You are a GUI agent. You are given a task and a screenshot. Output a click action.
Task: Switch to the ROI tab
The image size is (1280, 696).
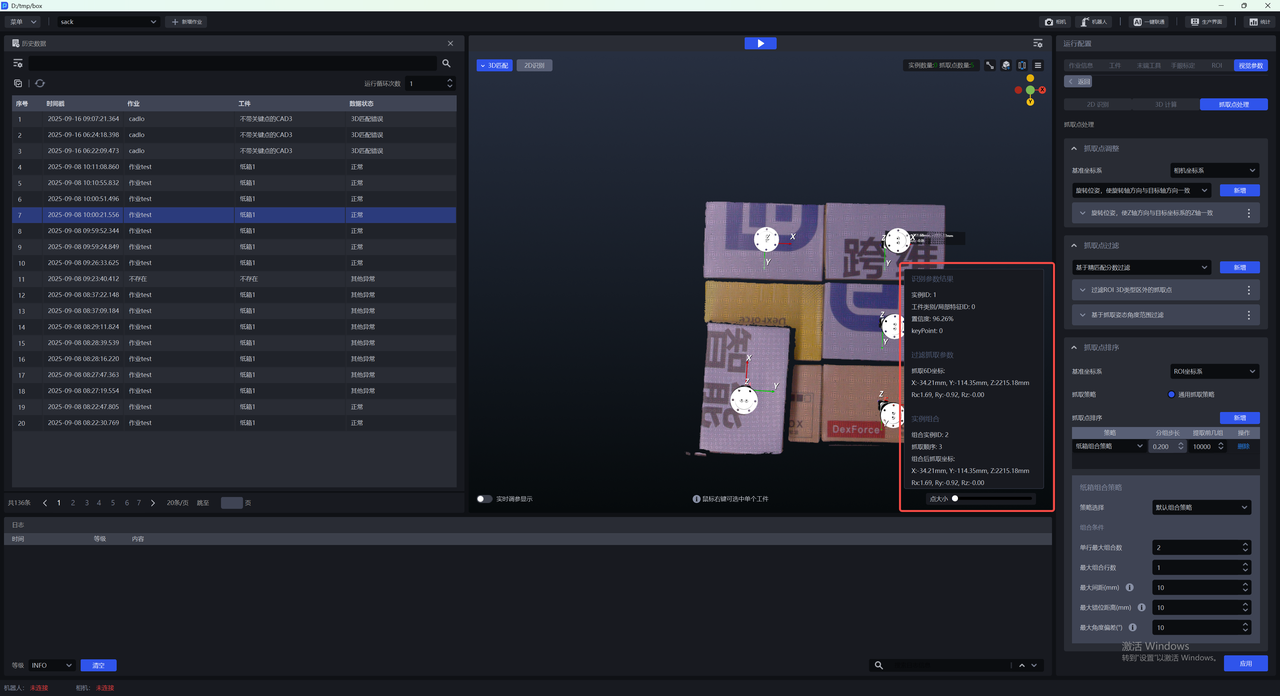pyautogui.click(x=1217, y=66)
